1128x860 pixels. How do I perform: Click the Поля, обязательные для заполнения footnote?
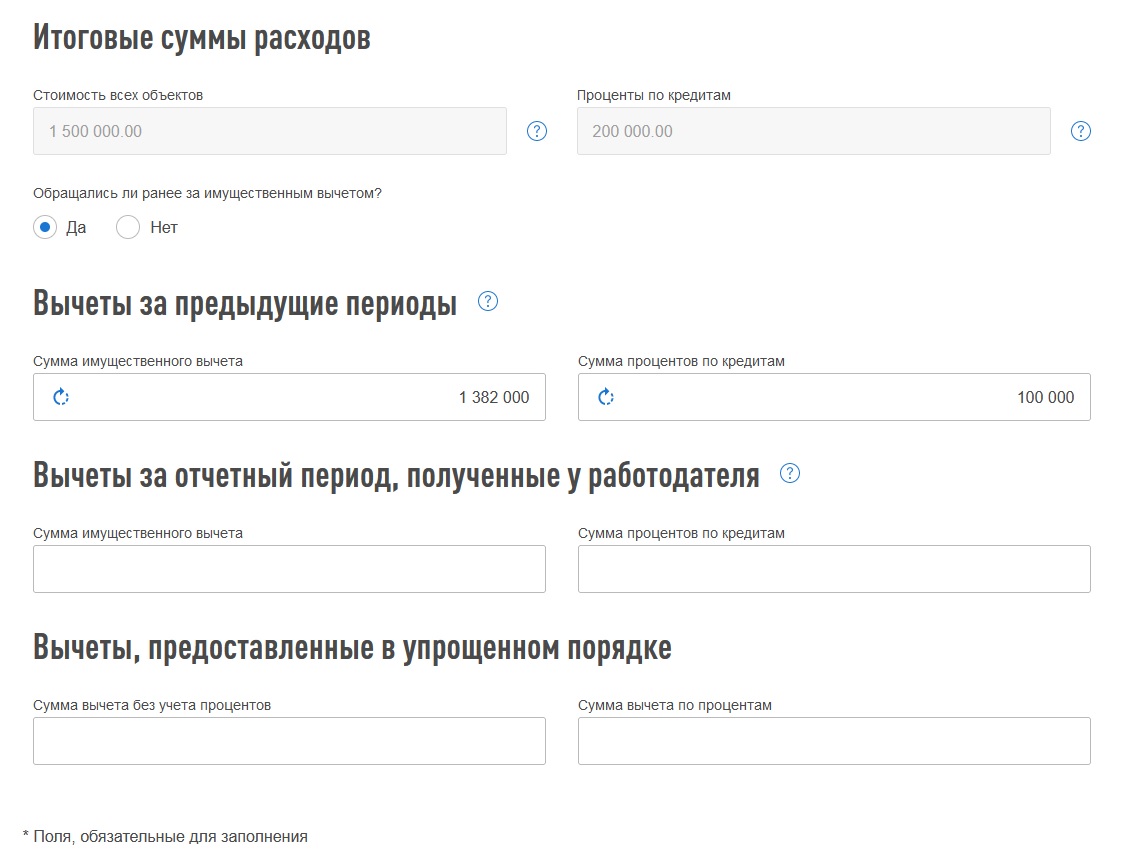click(x=165, y=836)
